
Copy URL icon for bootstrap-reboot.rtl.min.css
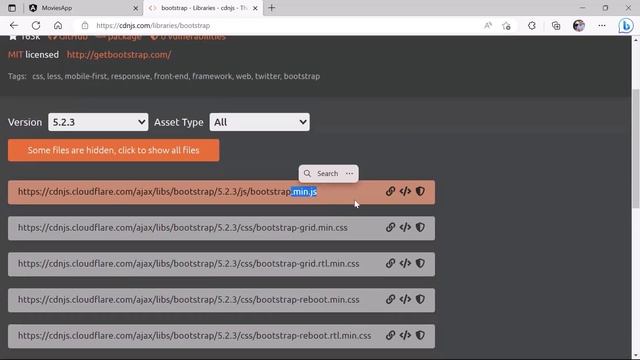coord(390,335)
